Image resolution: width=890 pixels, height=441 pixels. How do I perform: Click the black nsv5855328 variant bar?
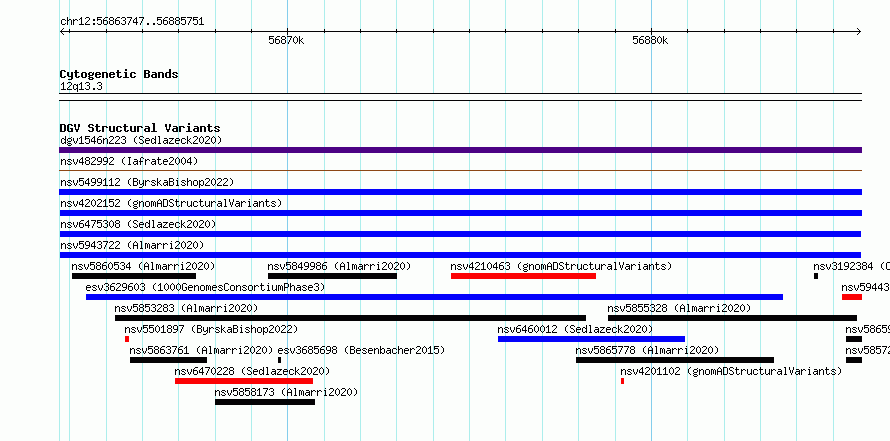(733, 318)
